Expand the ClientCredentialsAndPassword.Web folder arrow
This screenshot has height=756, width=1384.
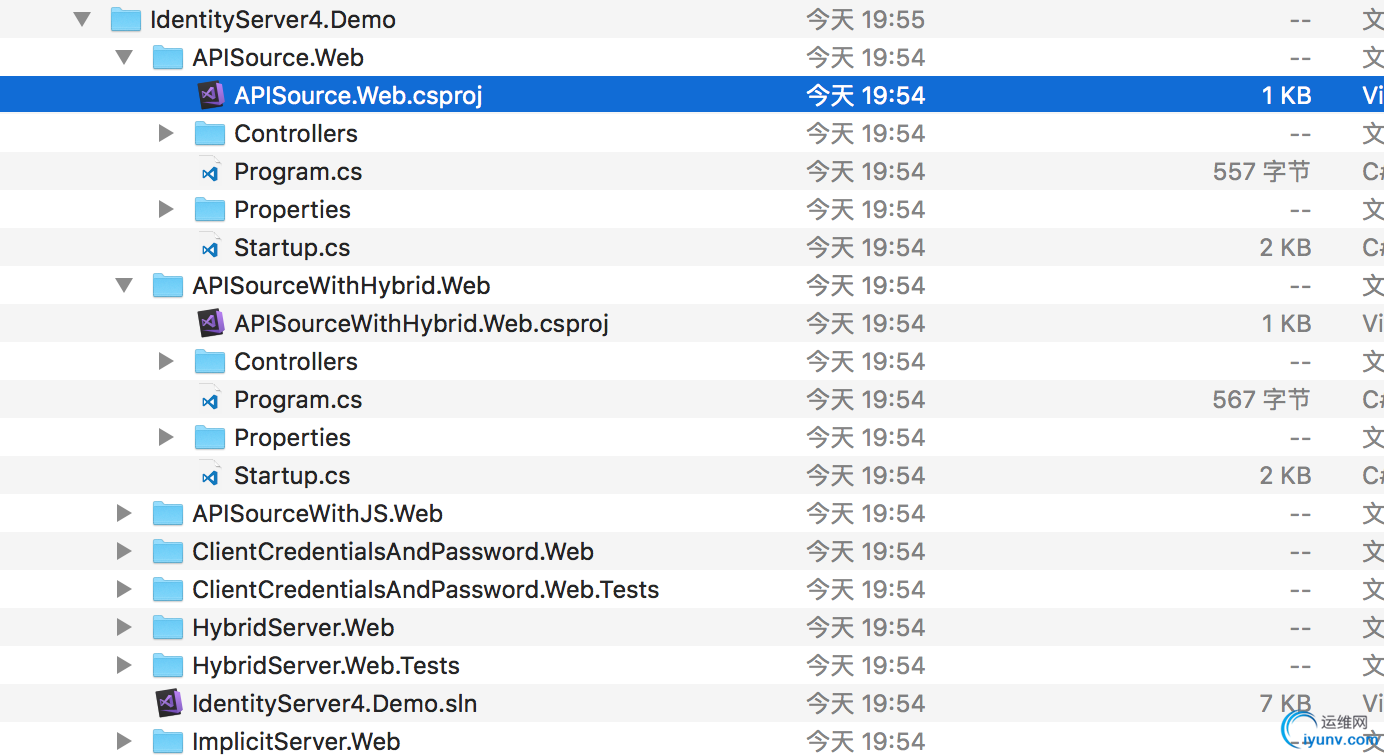click(124, 551)
